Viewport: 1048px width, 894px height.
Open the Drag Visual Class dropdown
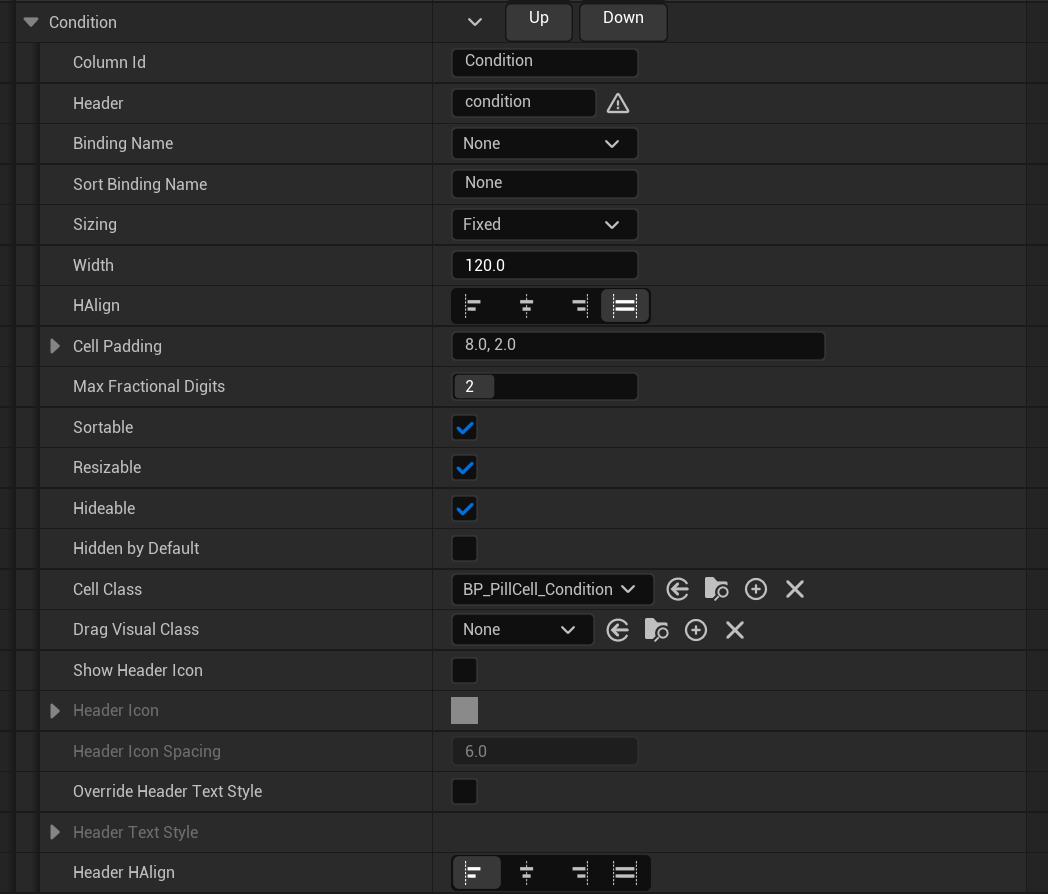523,630
